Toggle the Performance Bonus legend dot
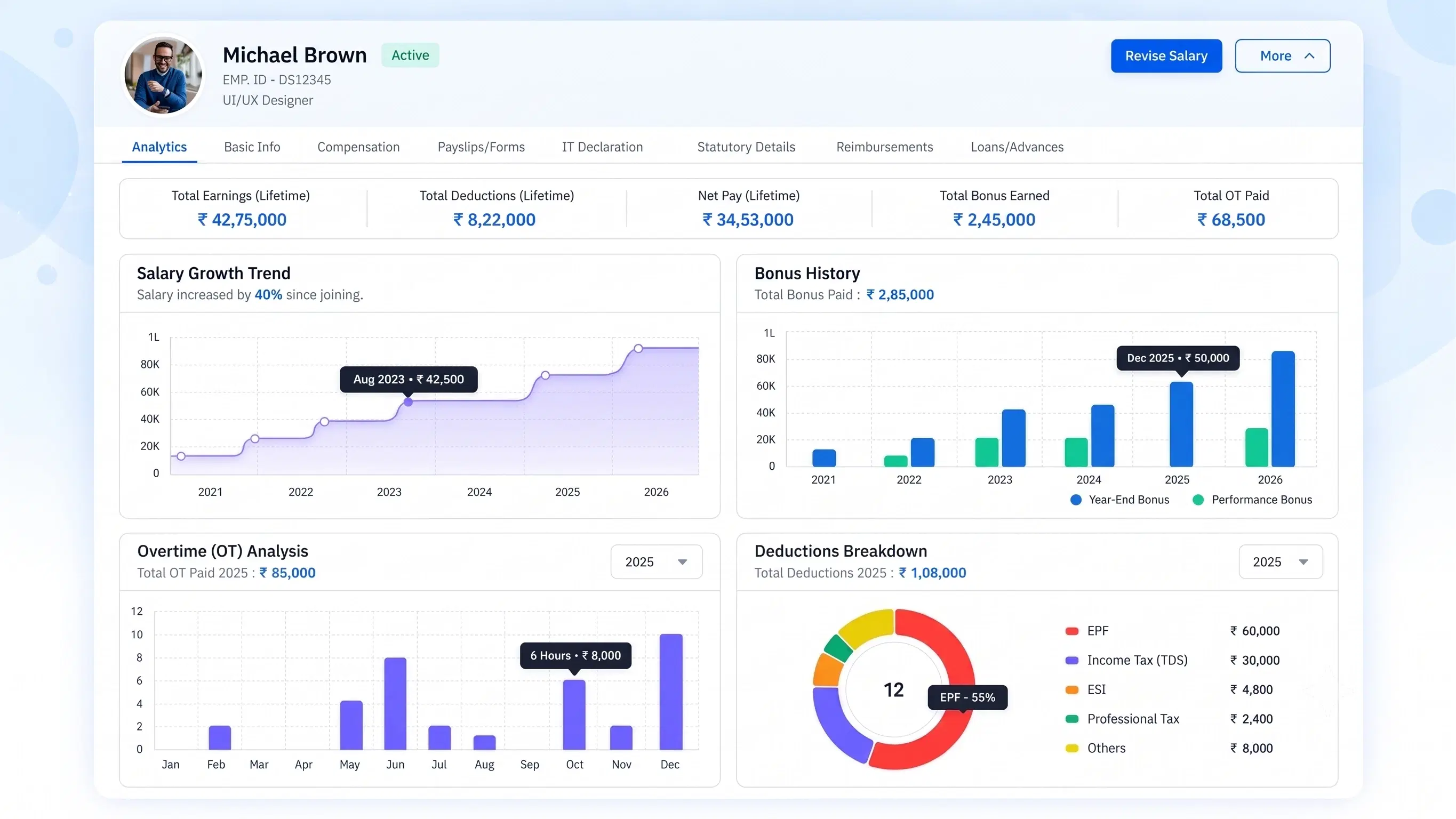The image size is (1456, 819). pos(1198,500)
